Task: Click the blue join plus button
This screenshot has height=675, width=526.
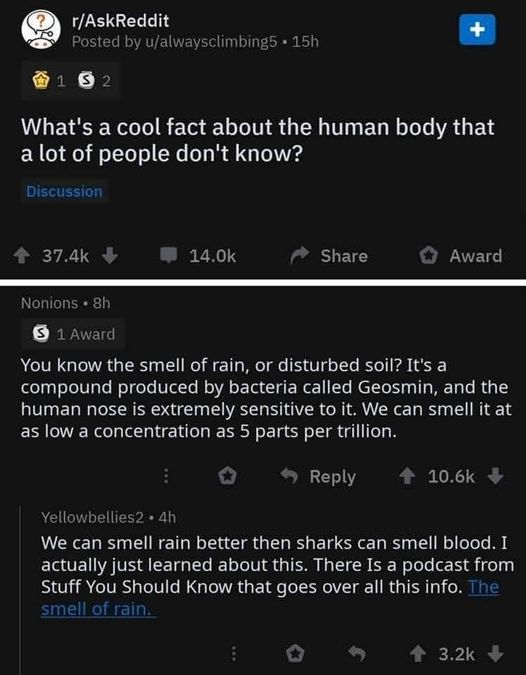Action: 477,30
